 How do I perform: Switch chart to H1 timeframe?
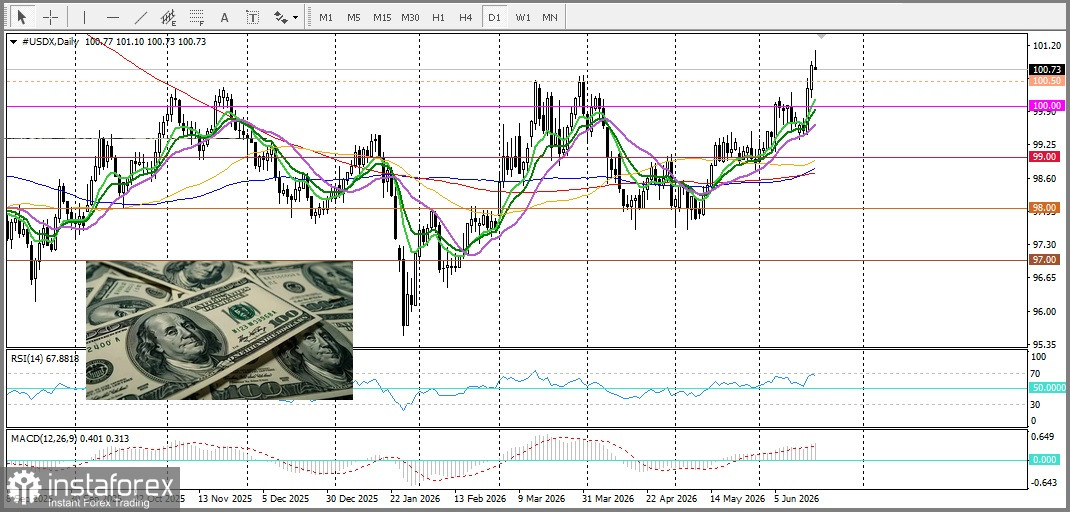coord(439,17)
